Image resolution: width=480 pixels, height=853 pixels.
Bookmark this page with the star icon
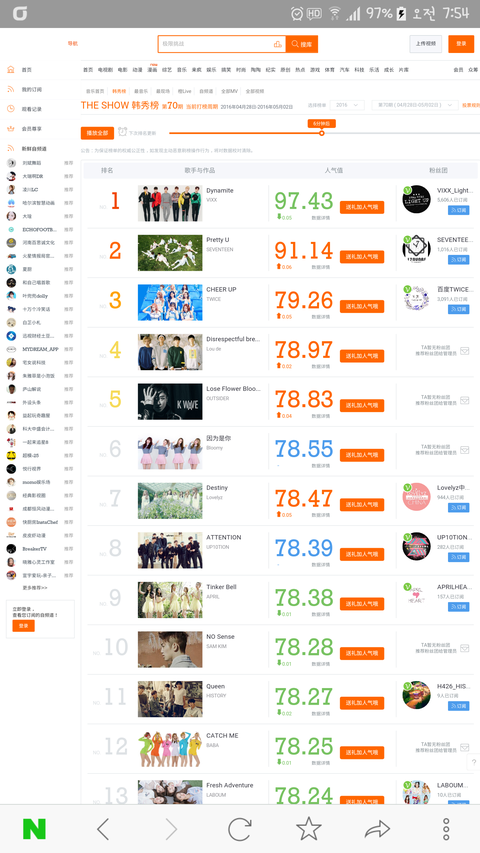[309, 829]
